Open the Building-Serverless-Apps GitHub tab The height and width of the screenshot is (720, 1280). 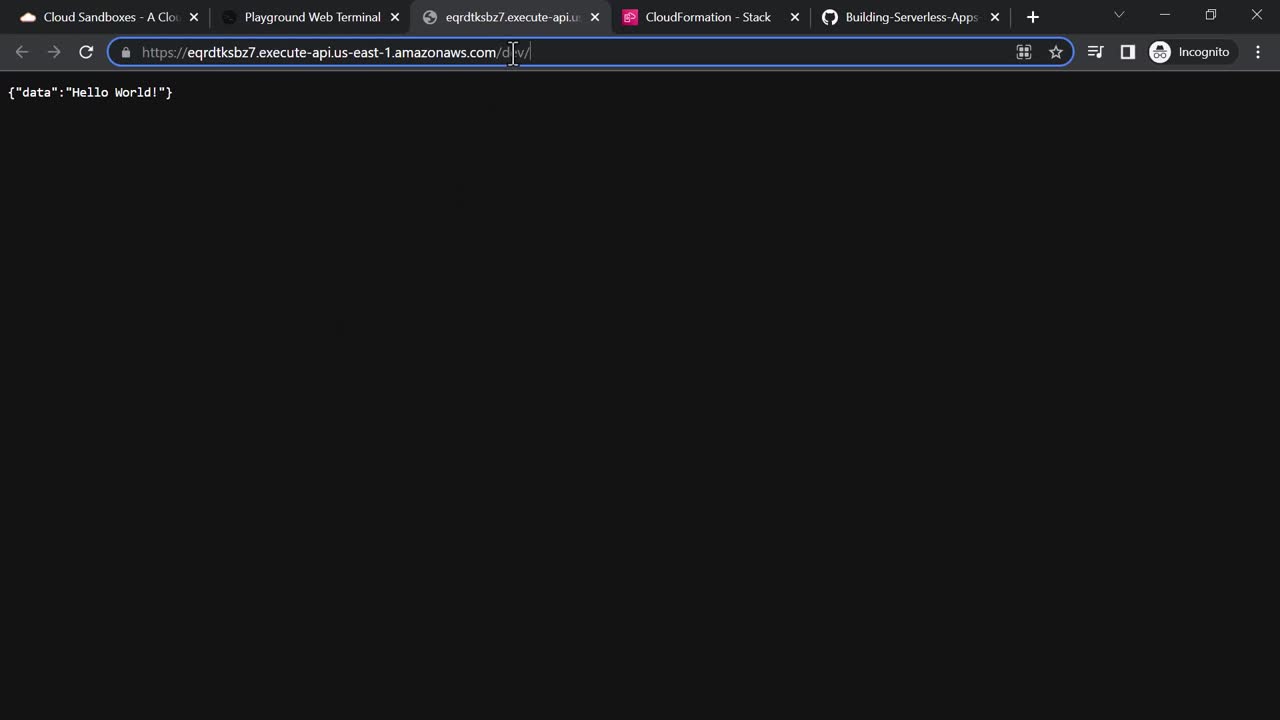[x=910, y=17]
